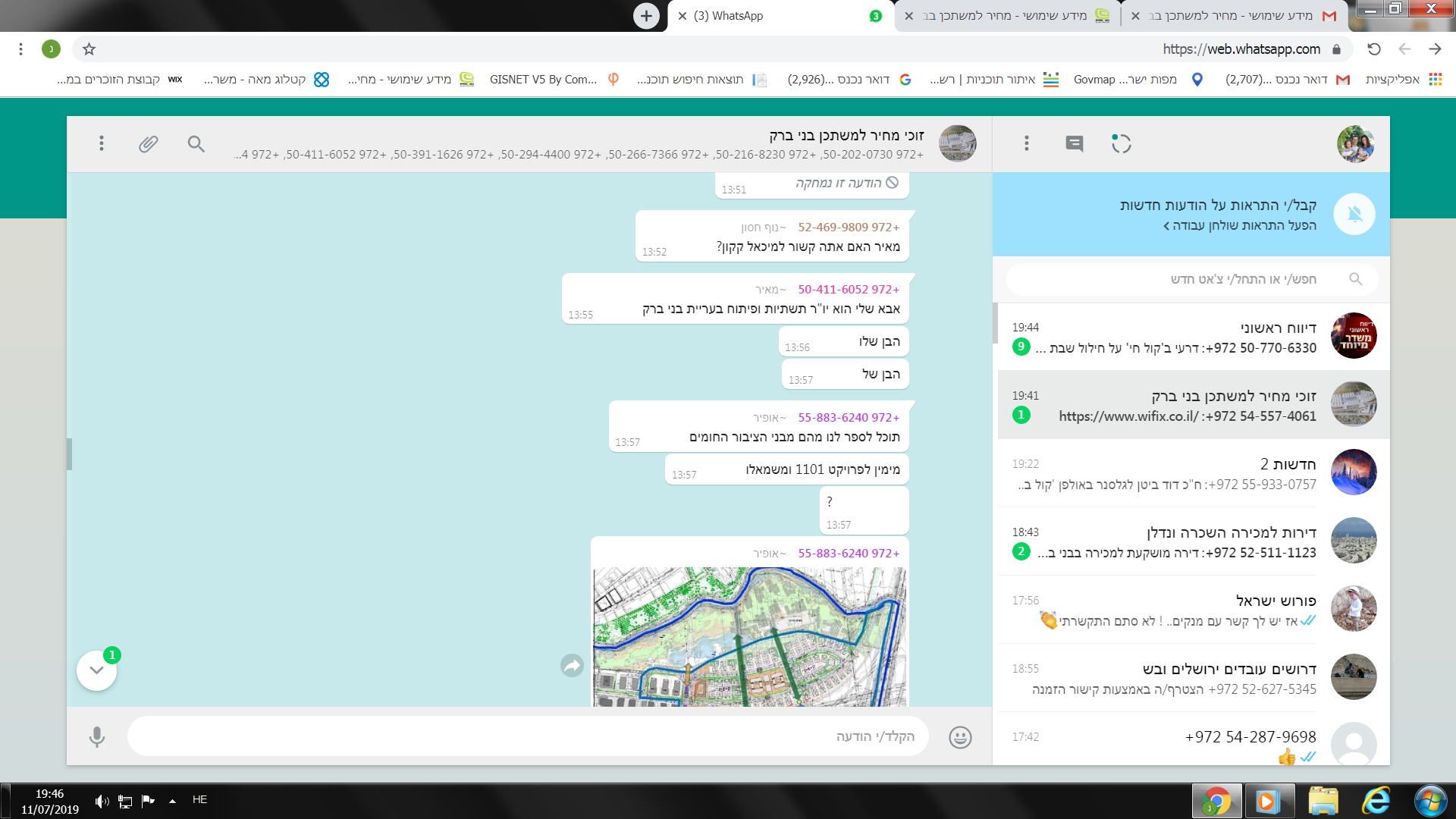Screen dimensions: 1456x819
Task: Open the shared map image thumbnail
Action: [x=749, y=637]
